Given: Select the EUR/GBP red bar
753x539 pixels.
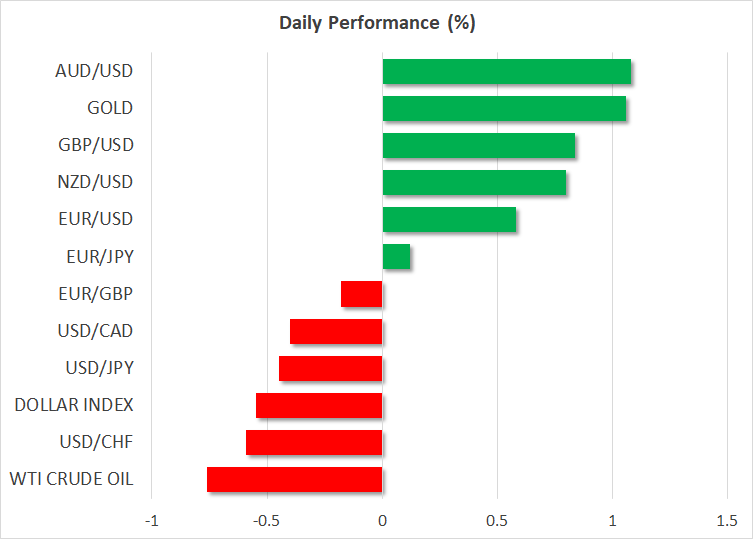Looking at the screenshot, I should (362, 294).
